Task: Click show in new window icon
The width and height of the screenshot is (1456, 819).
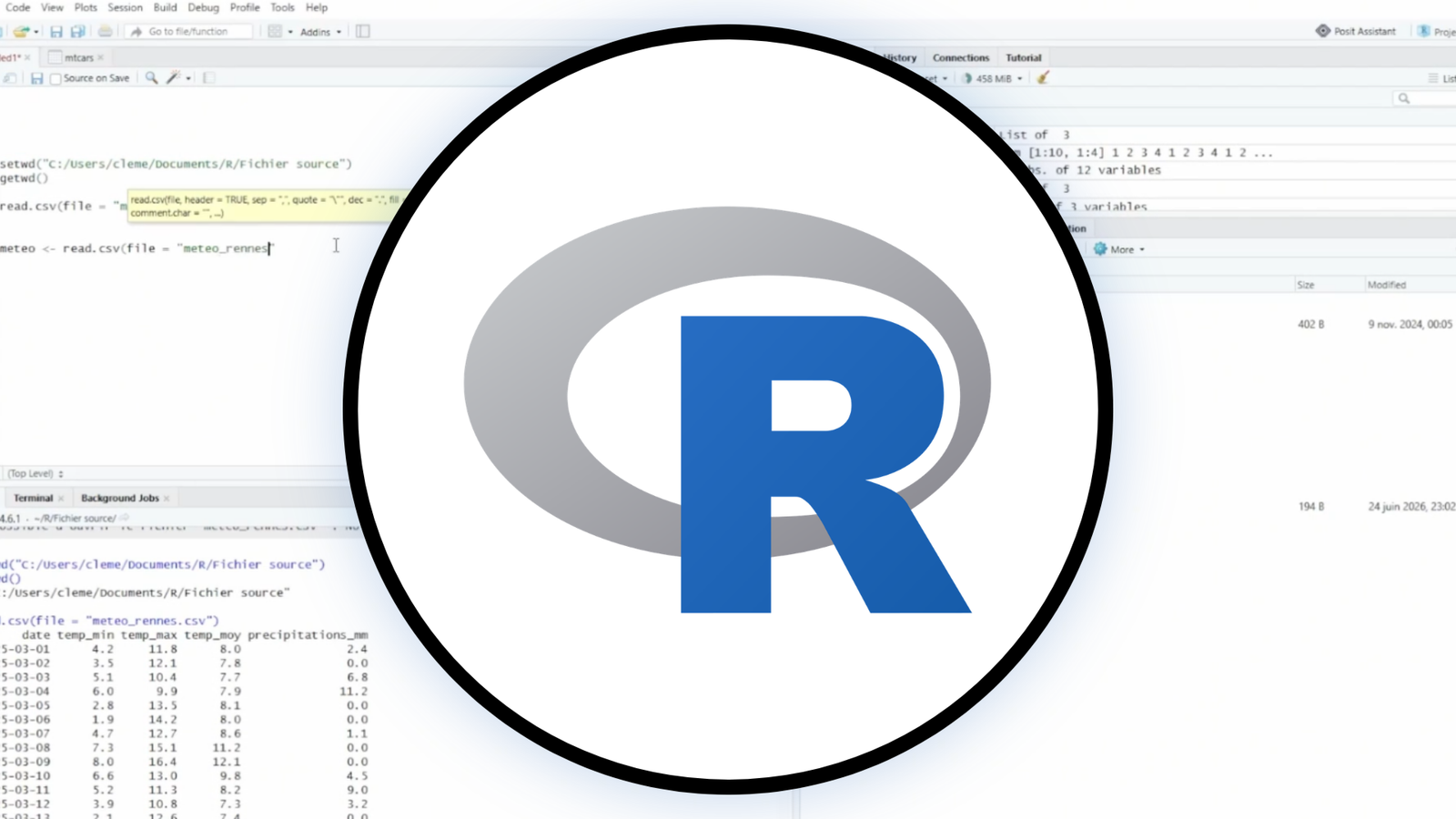Action: pos(10,78)
